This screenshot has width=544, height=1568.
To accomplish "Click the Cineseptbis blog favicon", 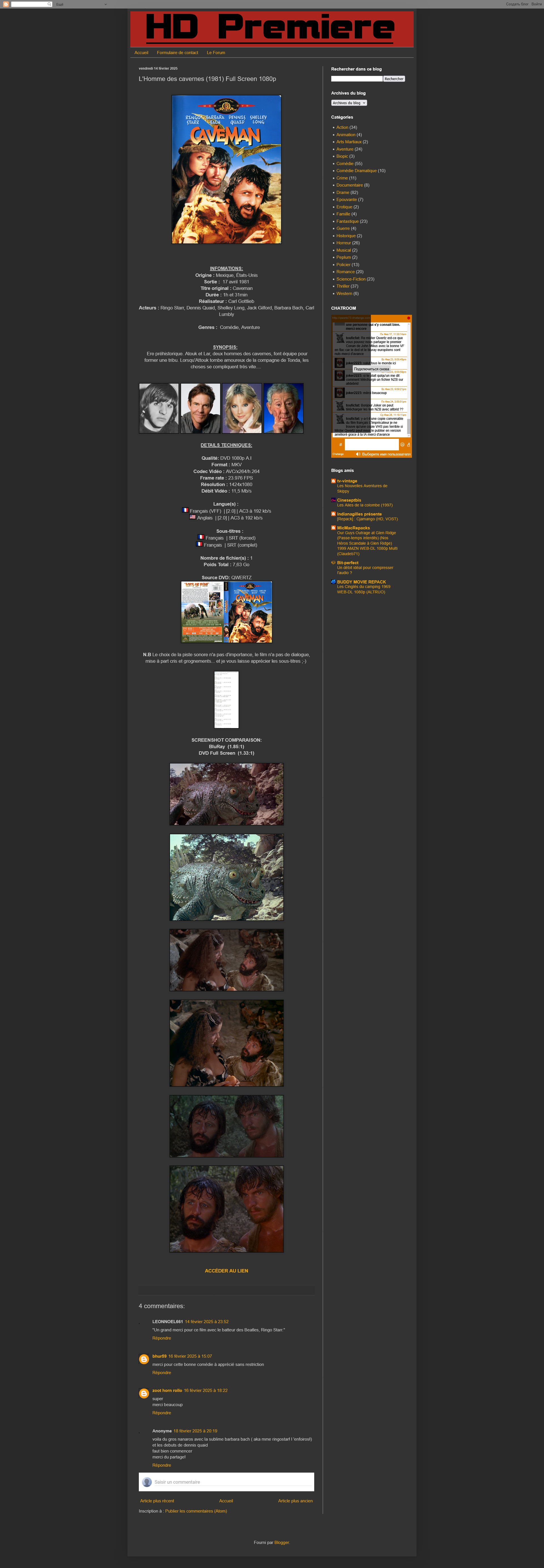I will 333,500.
